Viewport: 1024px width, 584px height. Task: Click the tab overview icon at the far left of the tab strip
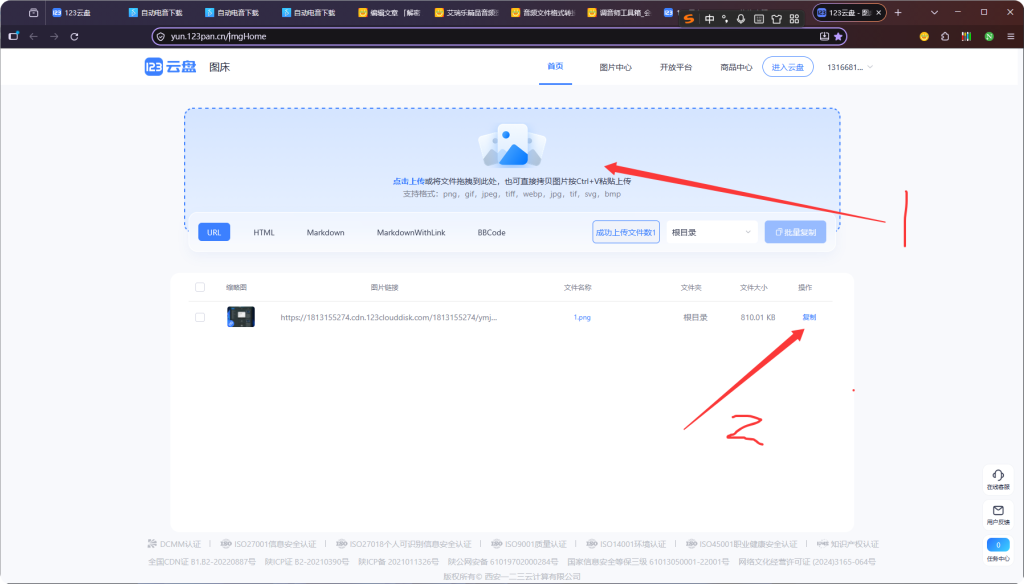point(33,12)
